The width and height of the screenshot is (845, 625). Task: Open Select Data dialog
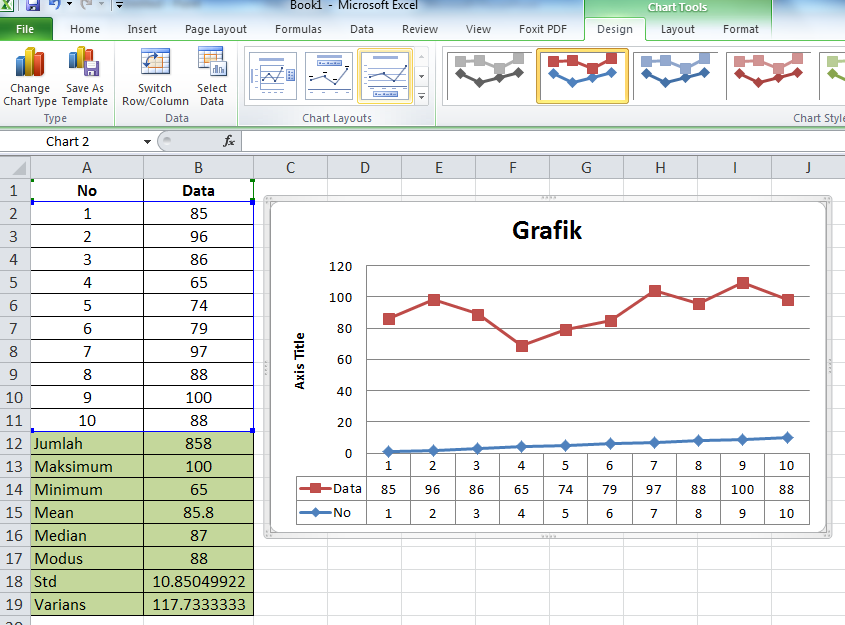(212, 77)
